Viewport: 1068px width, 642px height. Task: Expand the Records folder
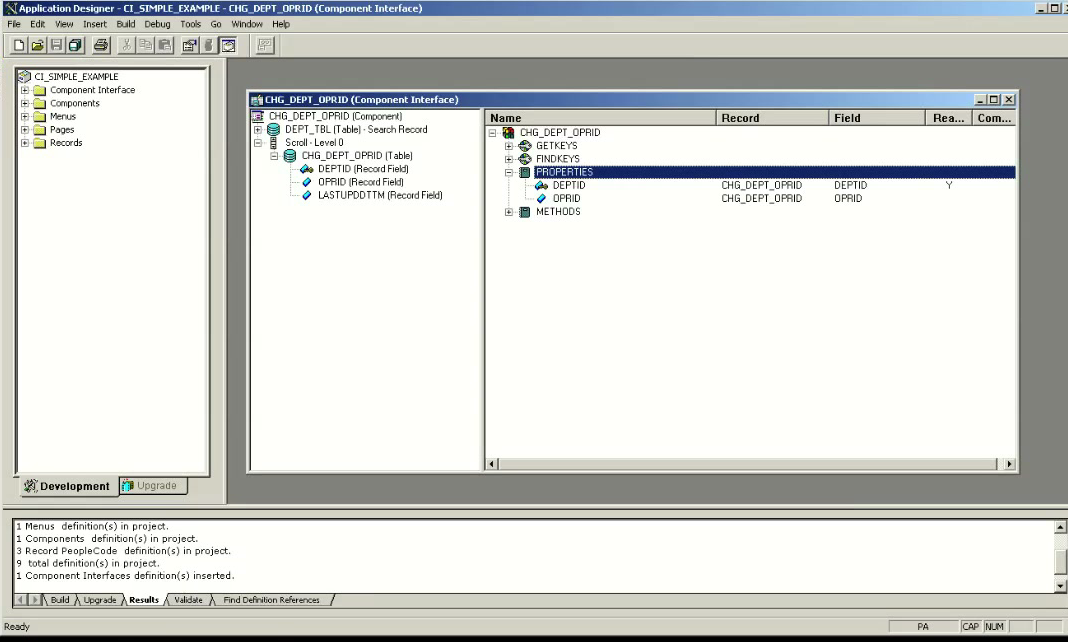tap(25, 143)
